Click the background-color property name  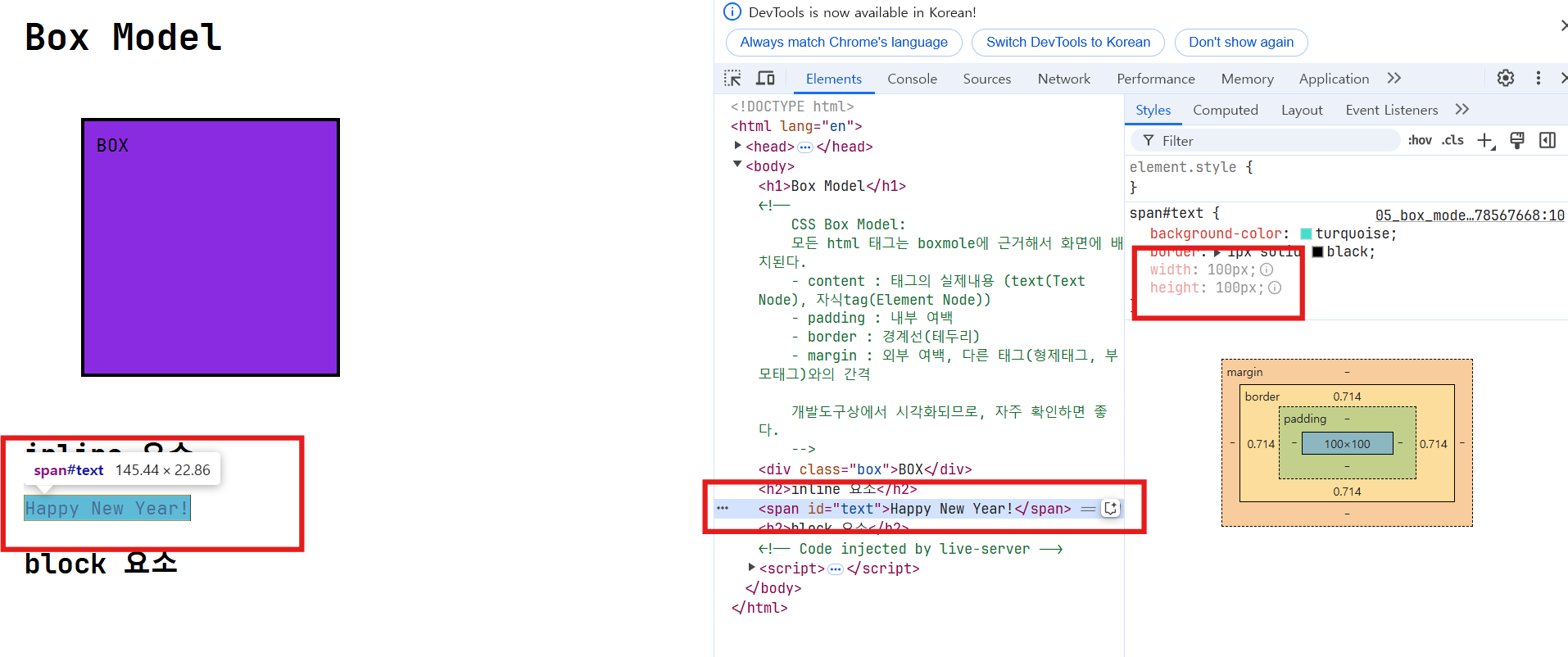pyautogui.click(x=1216, y=233)
